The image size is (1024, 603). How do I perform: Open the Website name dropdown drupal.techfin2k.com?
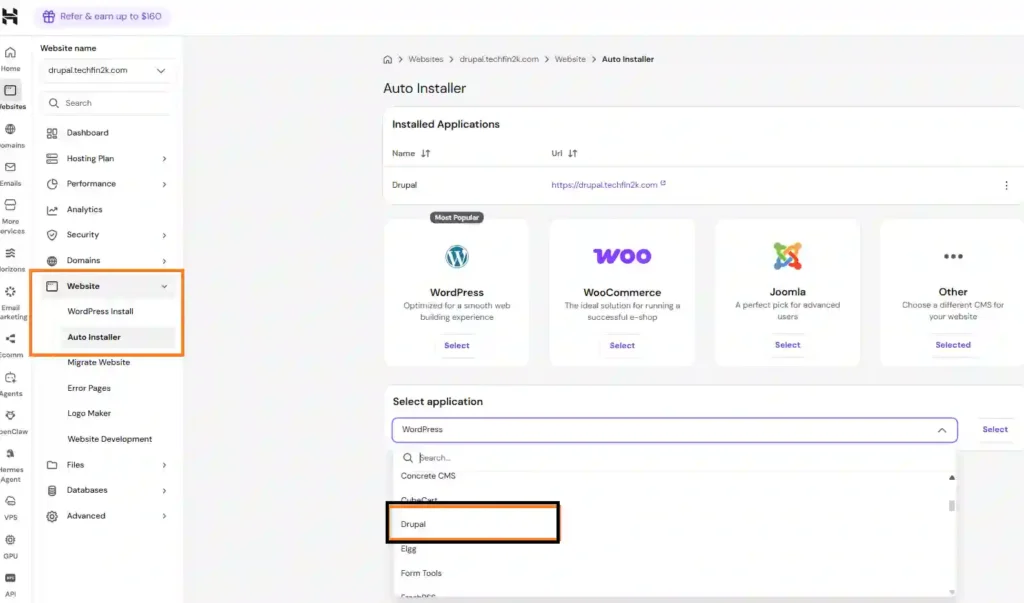pyautogui.click(x=106, y=71)
